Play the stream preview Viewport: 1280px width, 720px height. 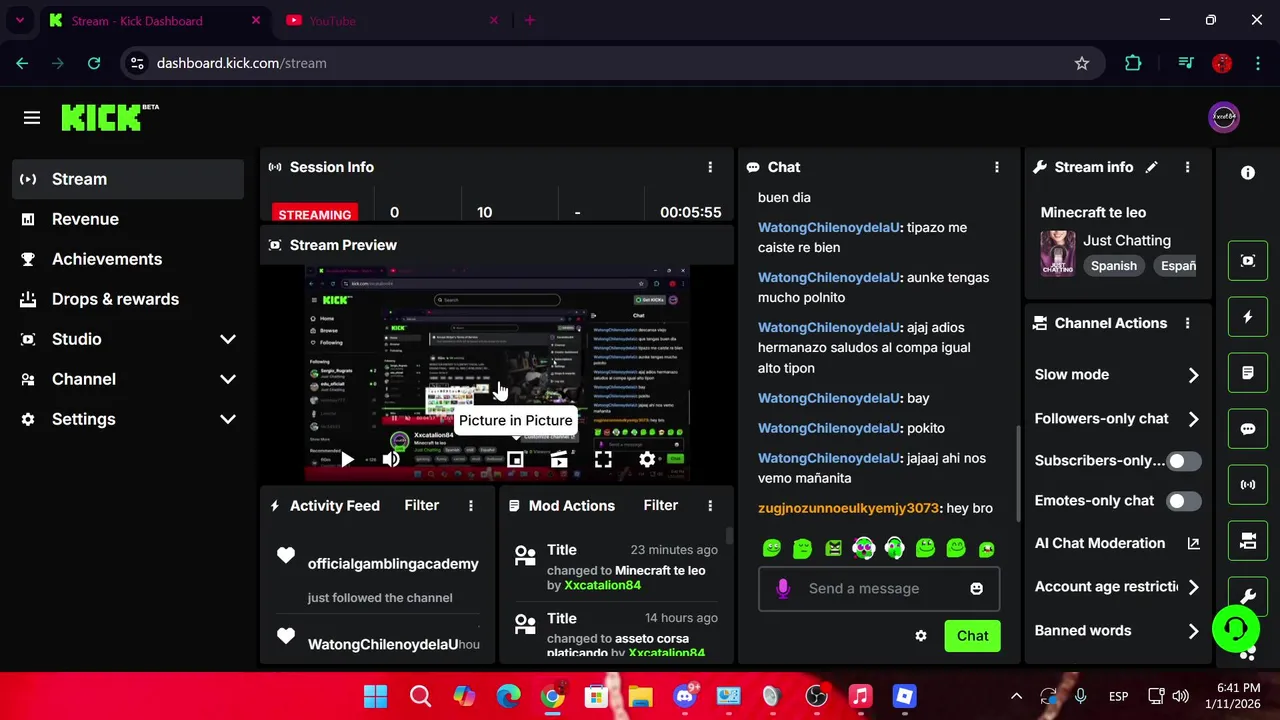click(346, 460)
